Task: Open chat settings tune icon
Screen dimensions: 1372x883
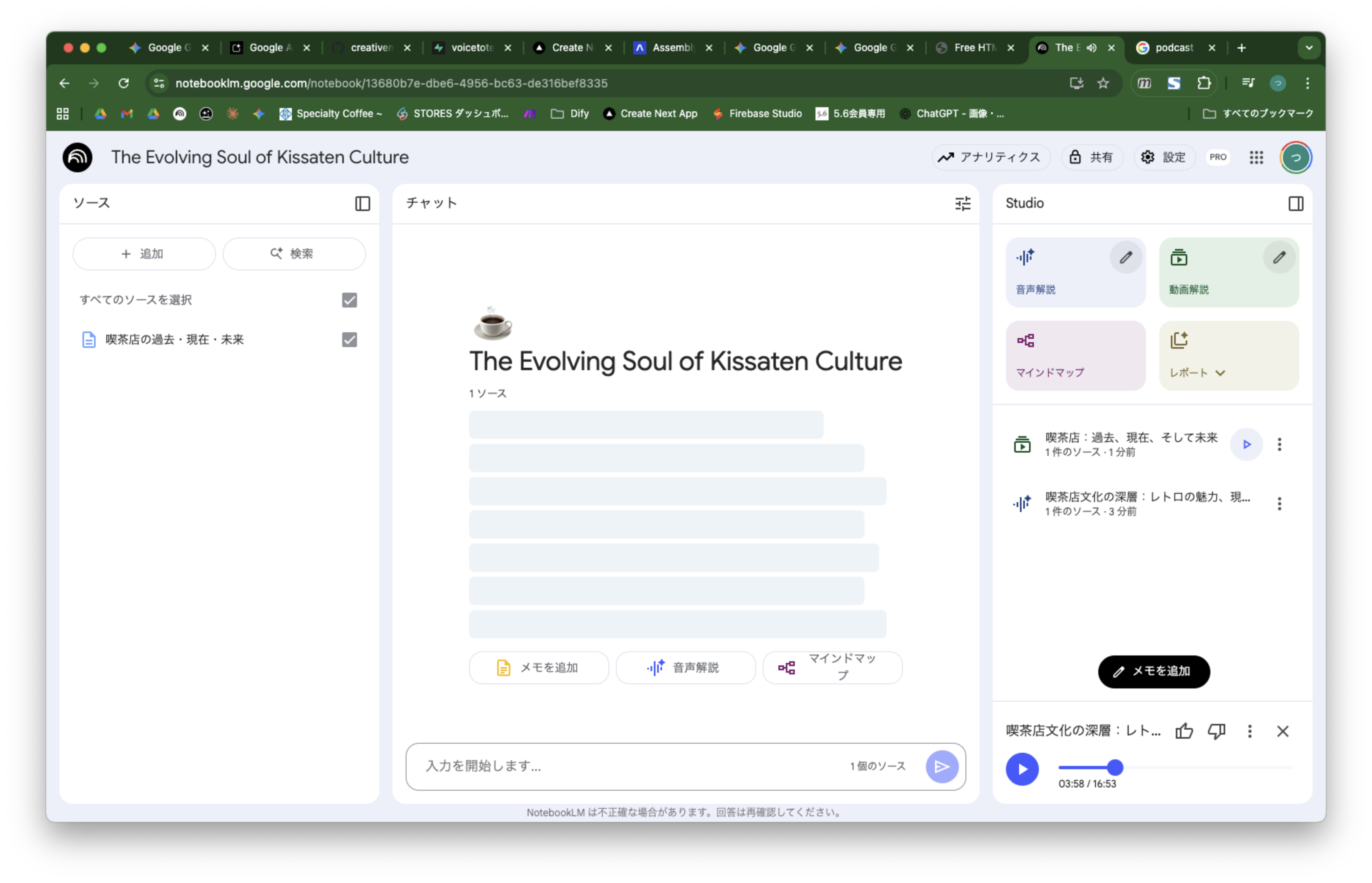Action: [963, 204]
